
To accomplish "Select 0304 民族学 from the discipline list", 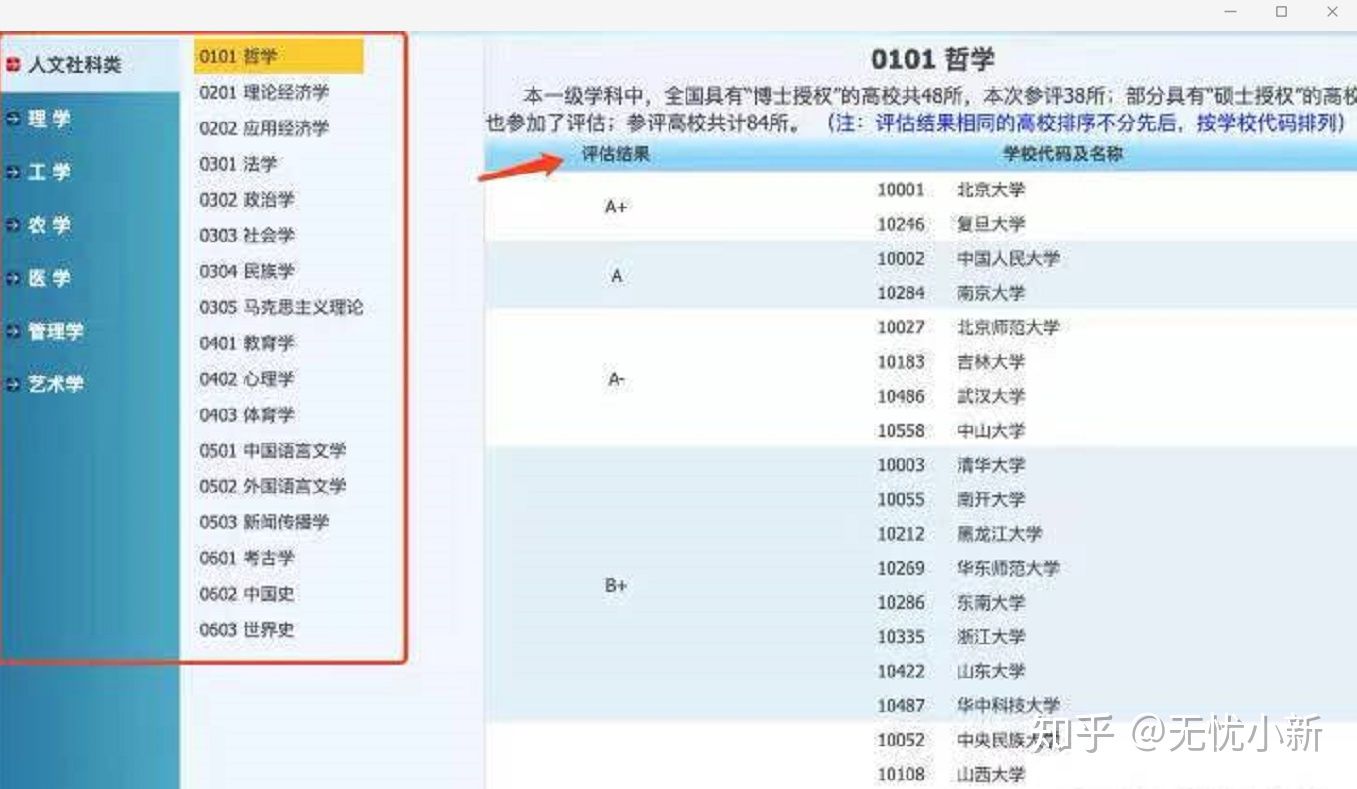I will pyautogui.click(x=246, y=271).
